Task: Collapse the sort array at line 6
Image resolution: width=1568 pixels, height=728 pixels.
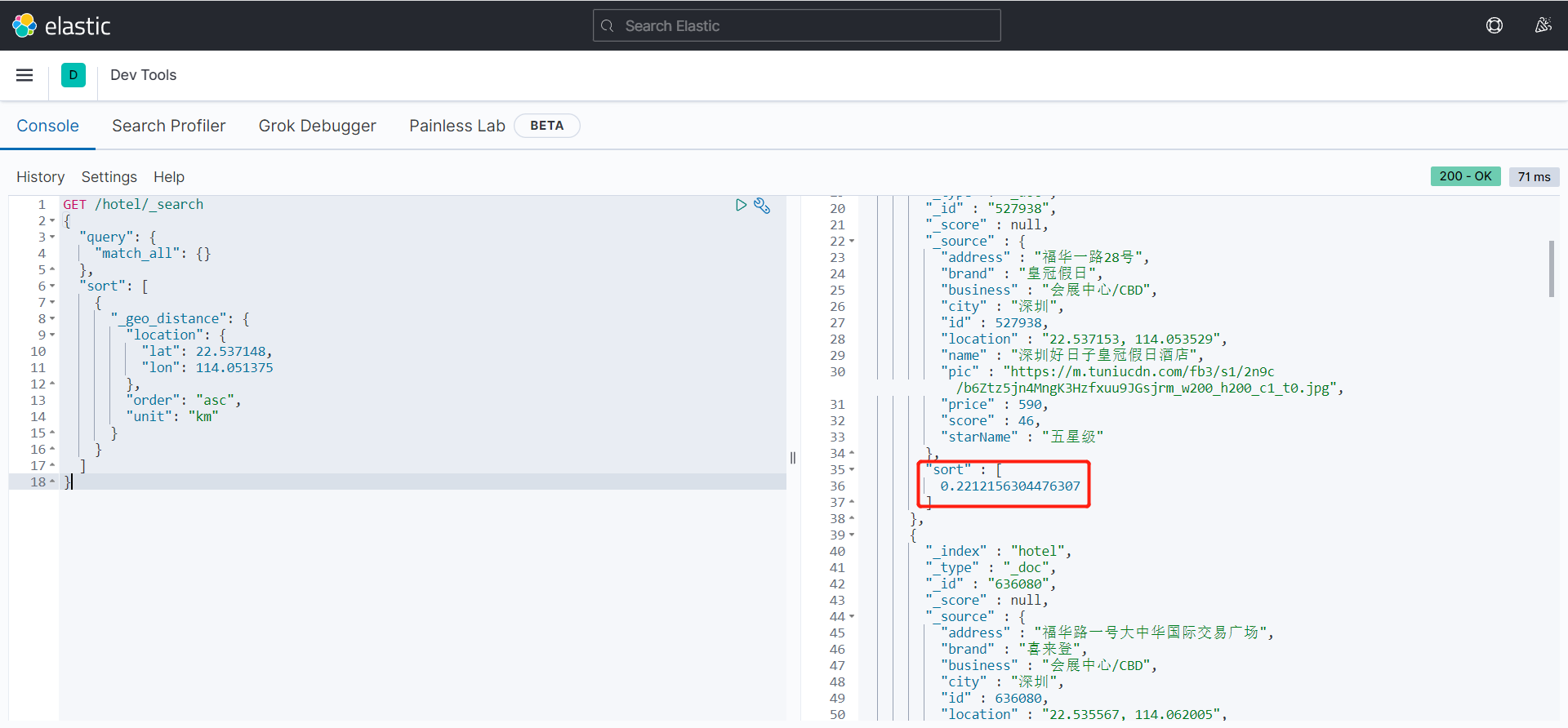Action: [x=52, y=286]
